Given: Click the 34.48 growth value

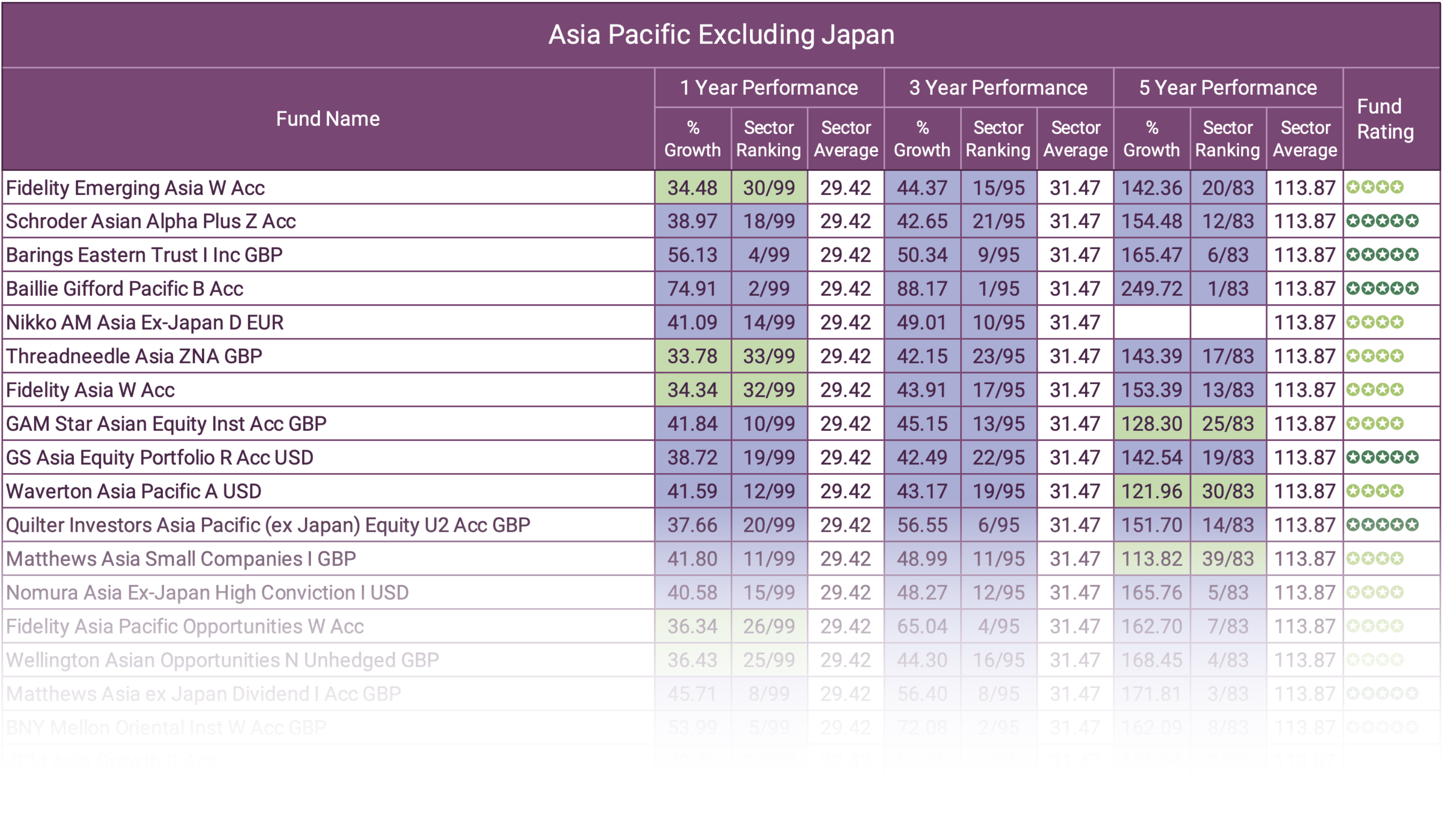Looking at the screenshot, I should click(x=693, y=188).
